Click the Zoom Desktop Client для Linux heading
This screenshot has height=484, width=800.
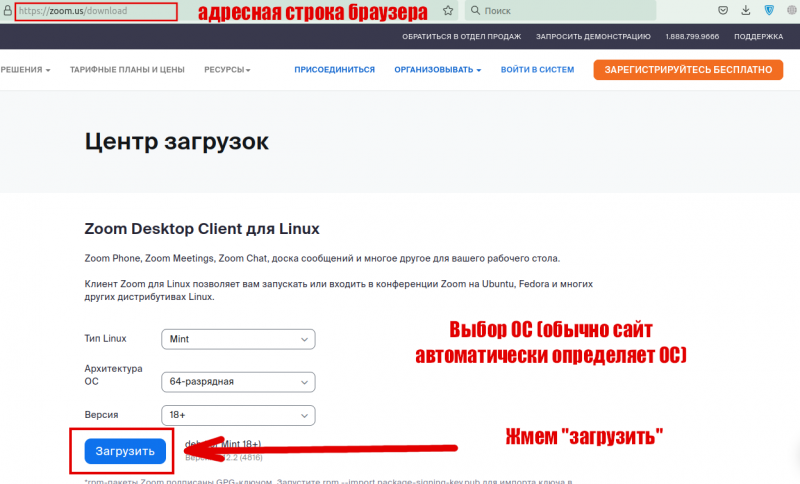[x=202, y=228]
